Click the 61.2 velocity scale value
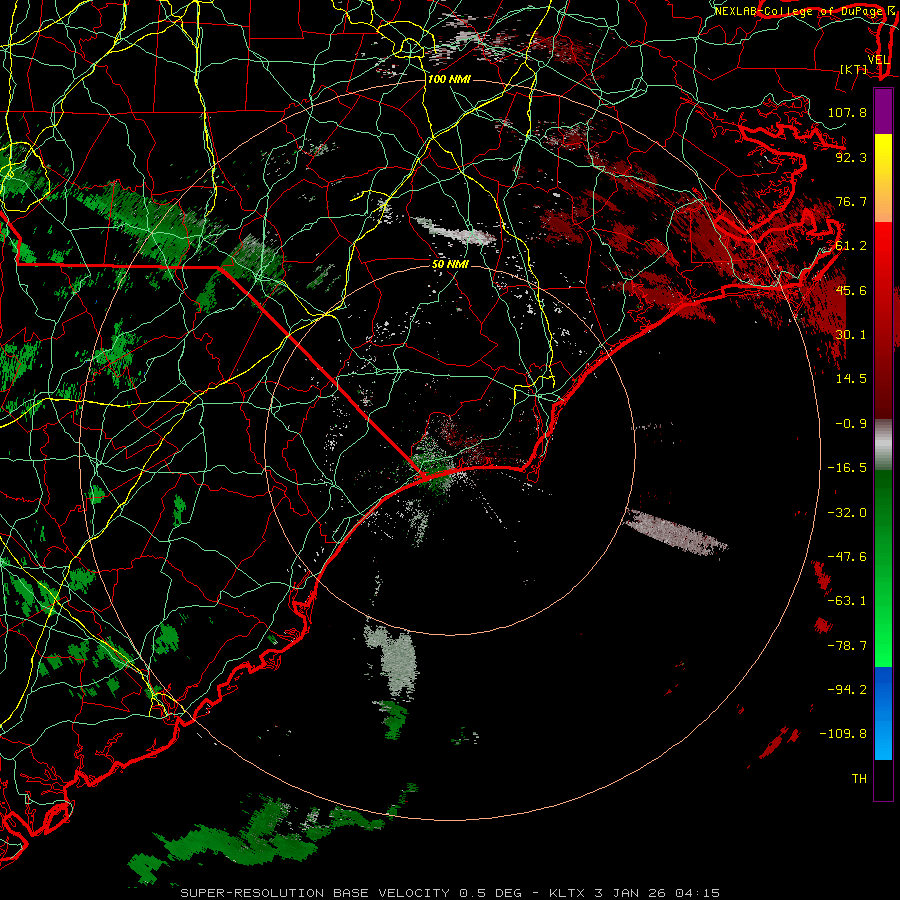The width and height of the screenshot is (900, 900). (851, 246)
